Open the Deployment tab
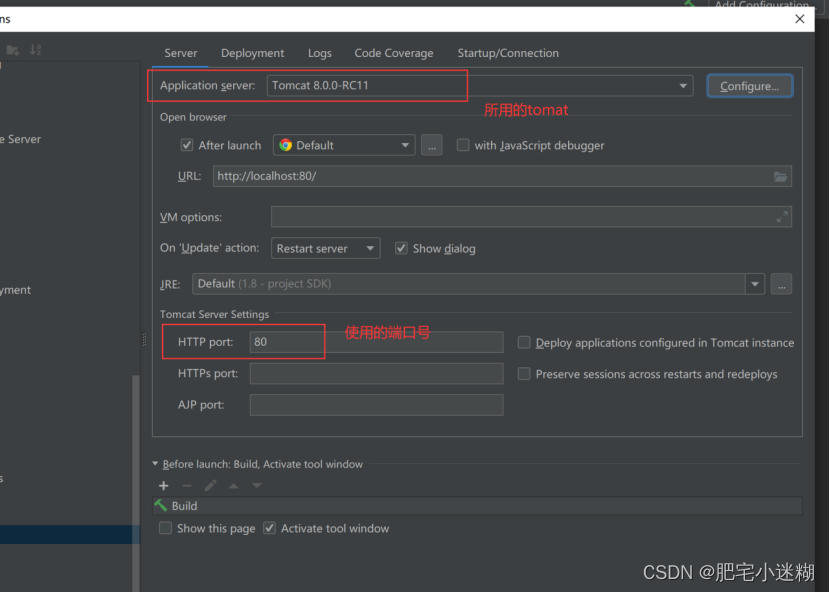This screenshot has height=592, width=830. 252,53
